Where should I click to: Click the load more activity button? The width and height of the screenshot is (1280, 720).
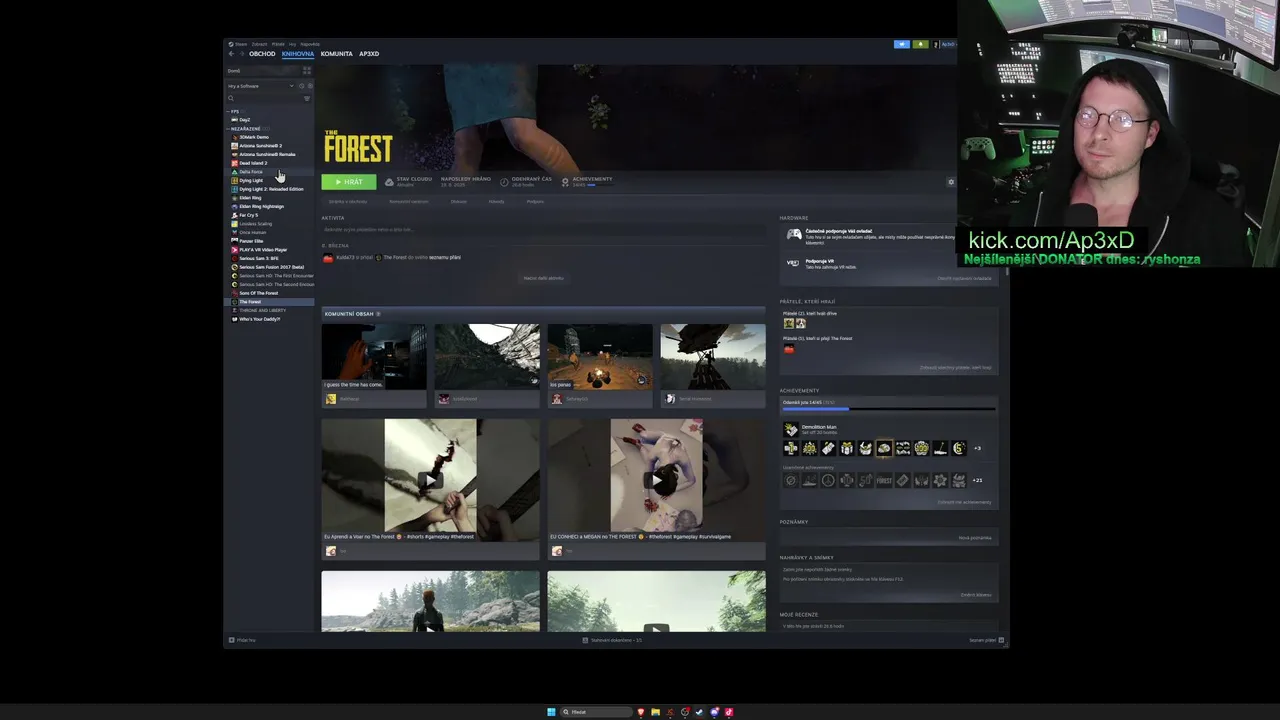pos(543,278)
